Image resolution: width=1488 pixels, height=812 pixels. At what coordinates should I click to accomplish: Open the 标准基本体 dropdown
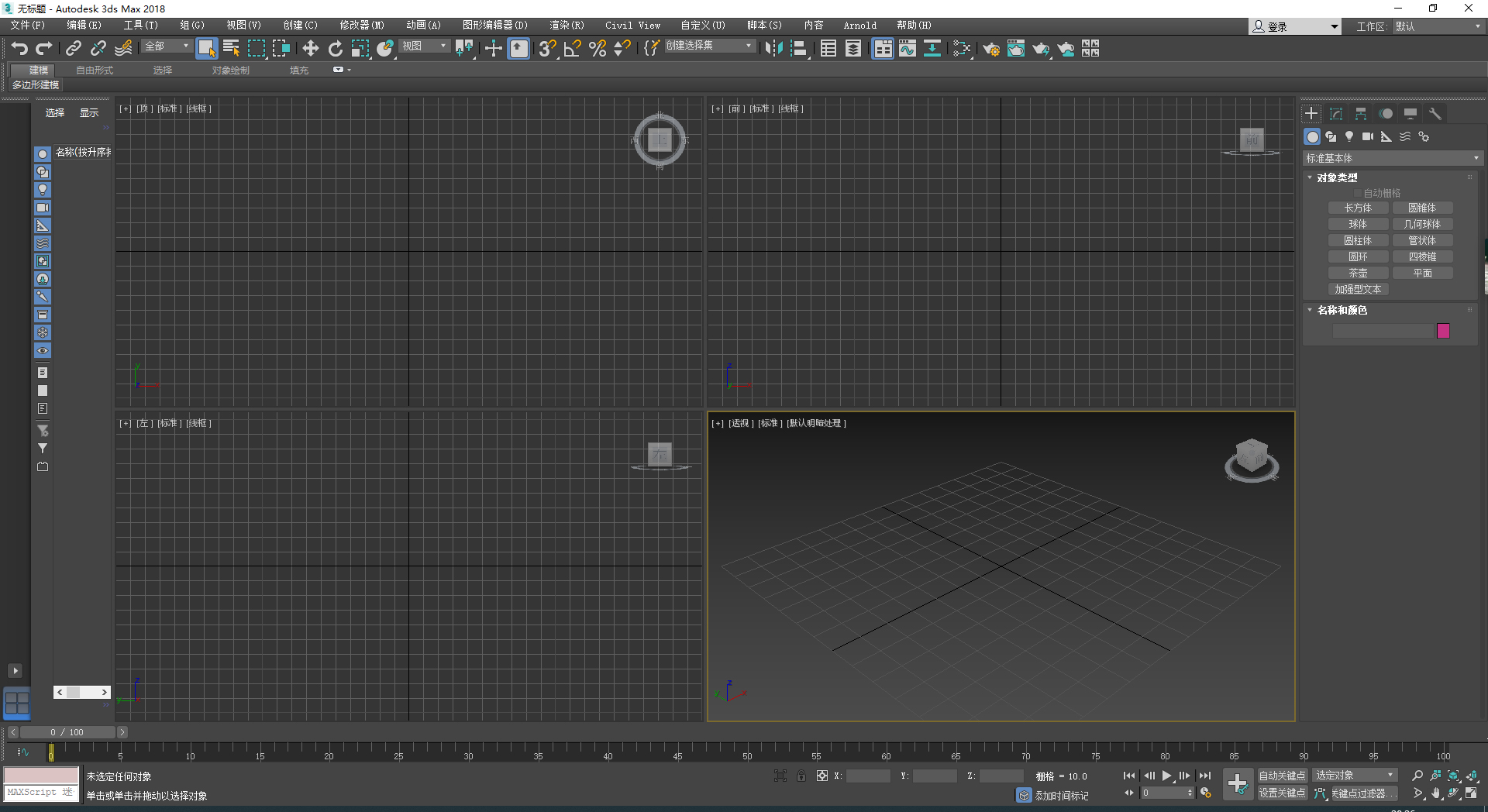[1393, 158]
